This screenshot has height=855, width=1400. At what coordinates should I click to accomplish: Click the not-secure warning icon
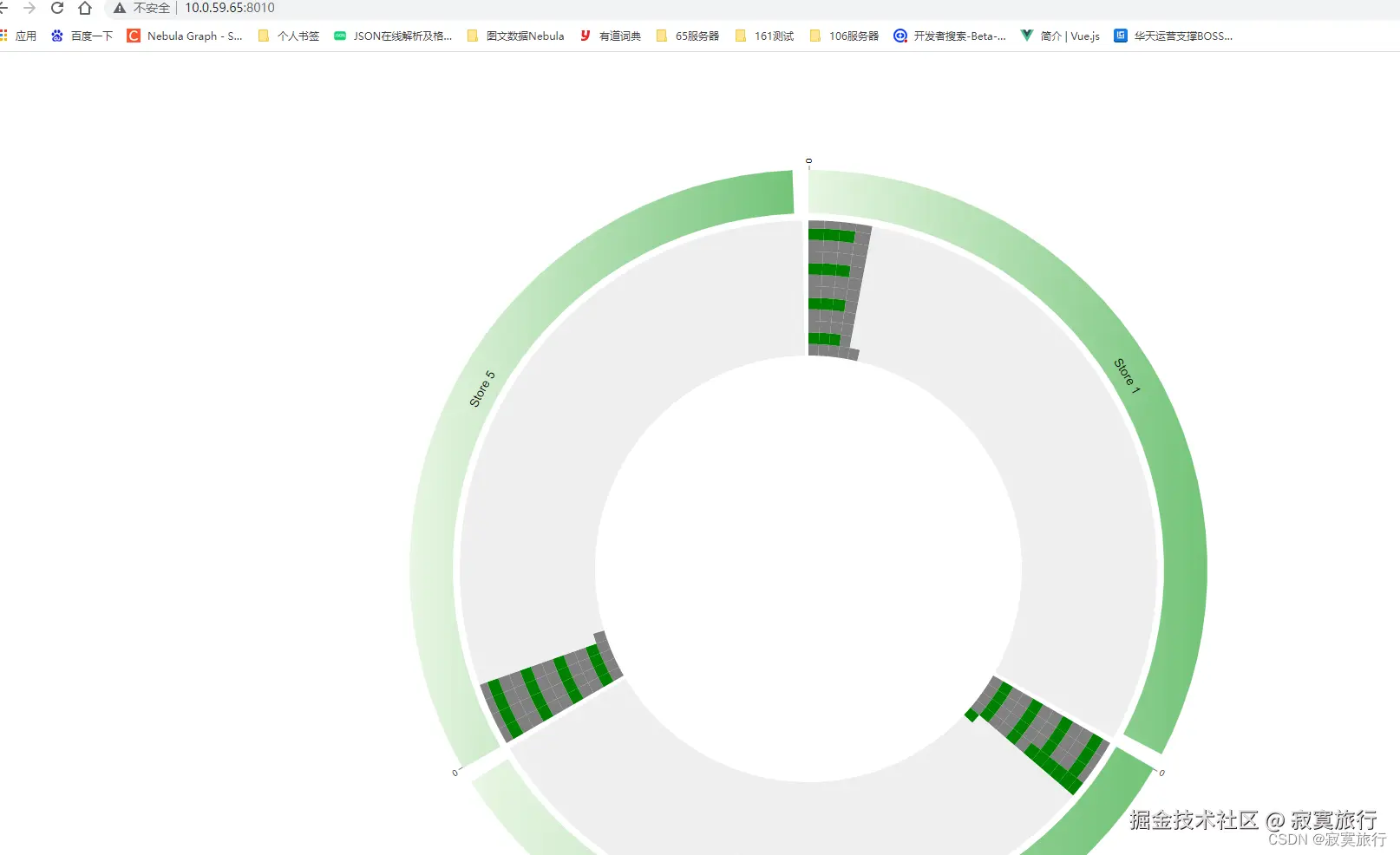tap(120, 8)
